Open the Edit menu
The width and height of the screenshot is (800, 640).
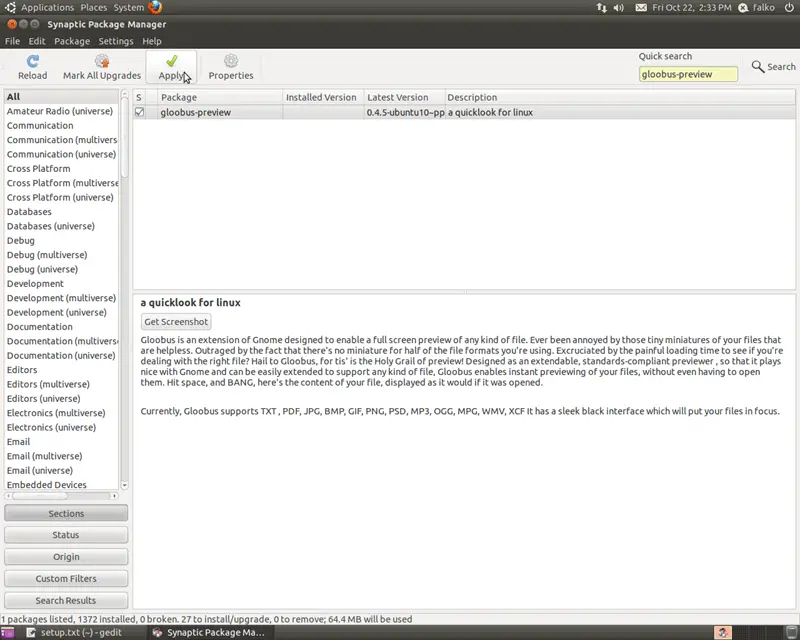click(x=37, y=41)
